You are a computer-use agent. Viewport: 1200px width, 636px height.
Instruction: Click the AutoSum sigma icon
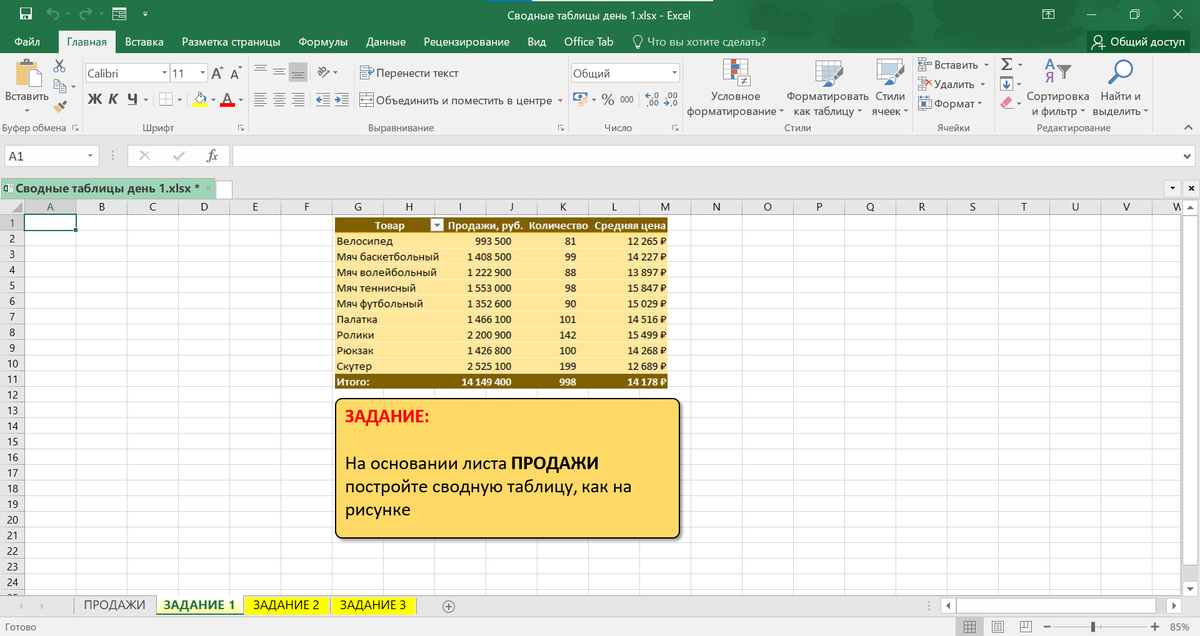[x=1007, y=65]
